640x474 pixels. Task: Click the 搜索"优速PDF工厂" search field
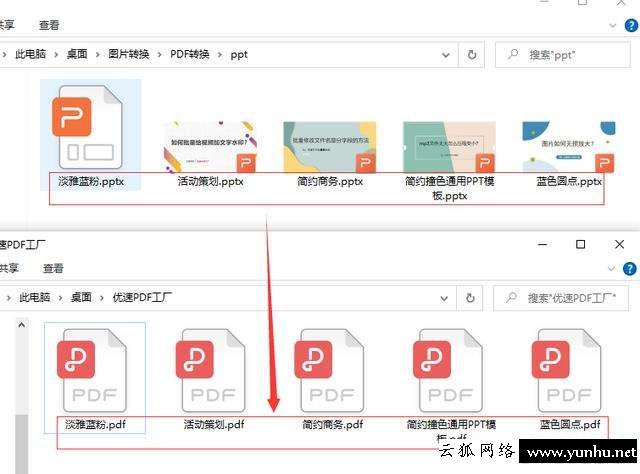(561, 298)
